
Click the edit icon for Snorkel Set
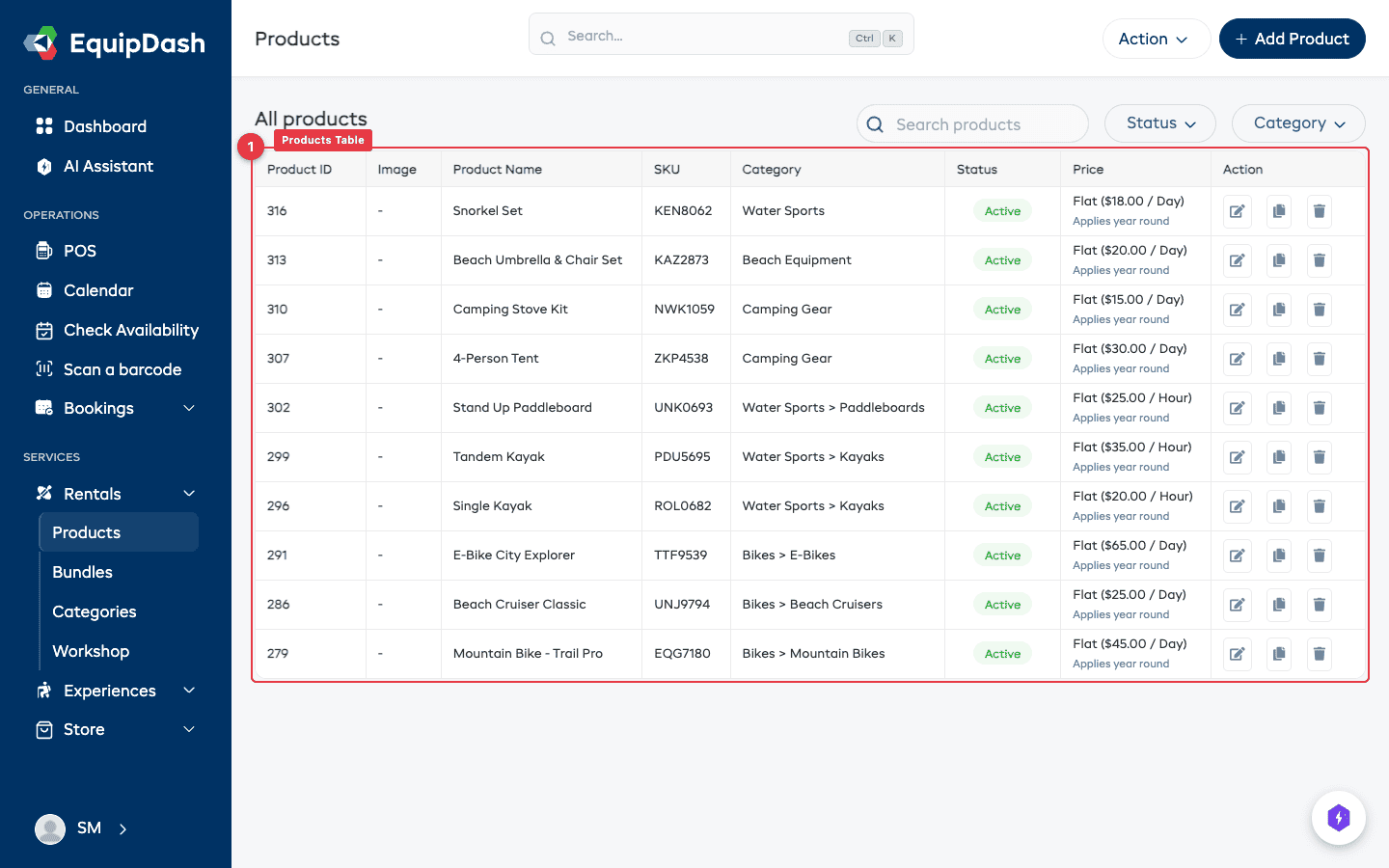pyautogui.click(x=1237, y=211)
